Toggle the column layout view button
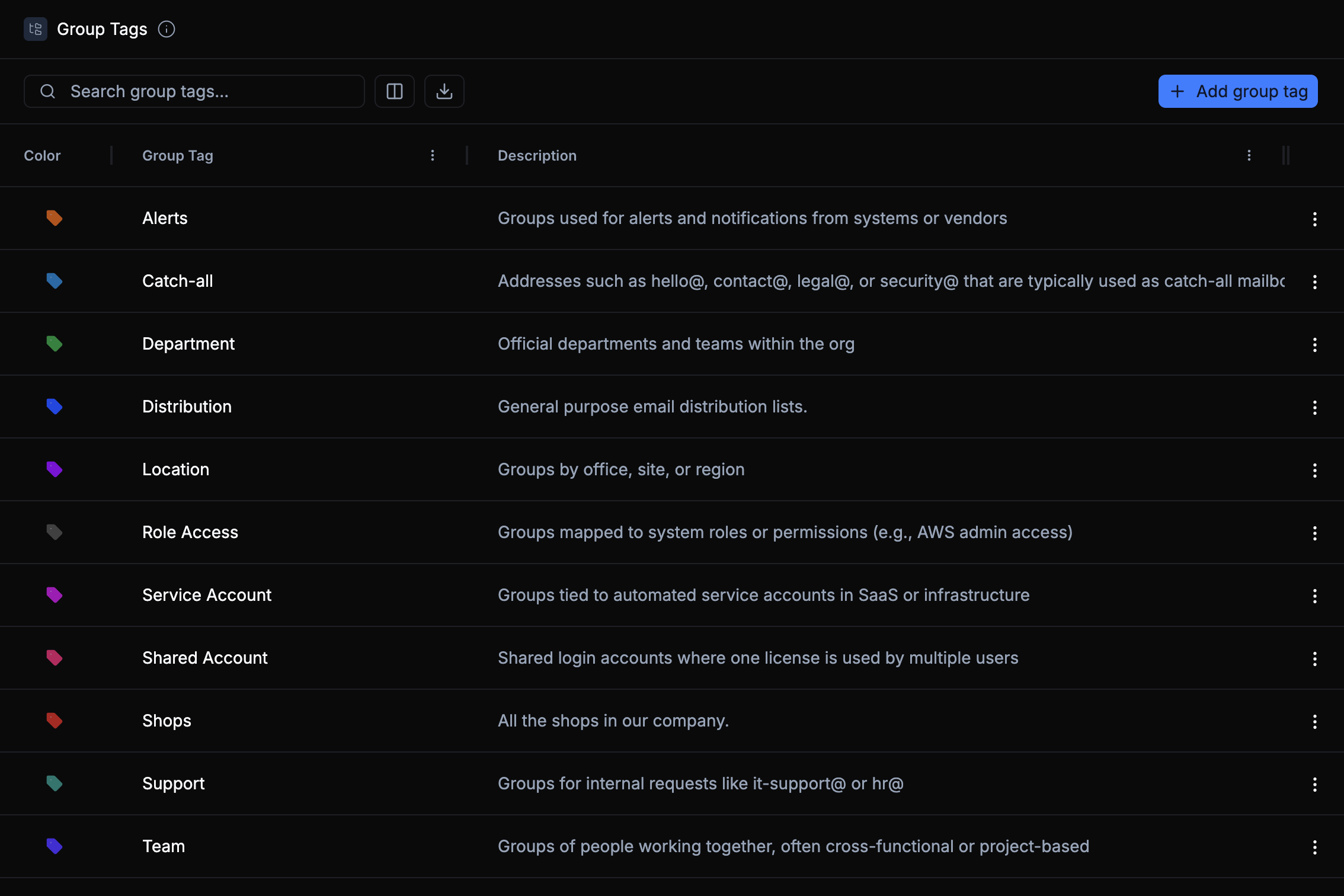The width and height of the screenshot is (1344, 896). pos(395,91)
